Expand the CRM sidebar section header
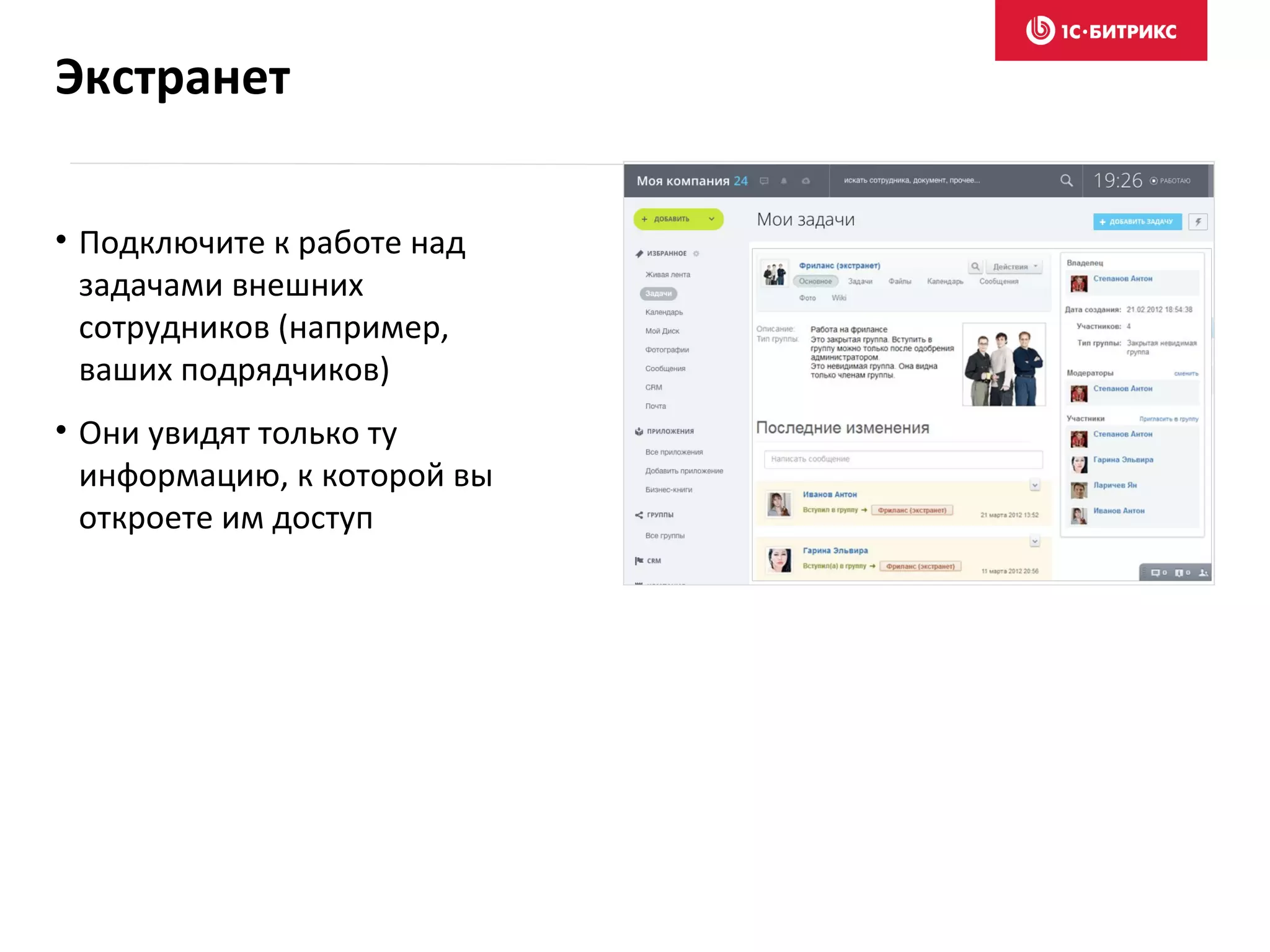The image size is (1270, 952). [x=654, y=561]
